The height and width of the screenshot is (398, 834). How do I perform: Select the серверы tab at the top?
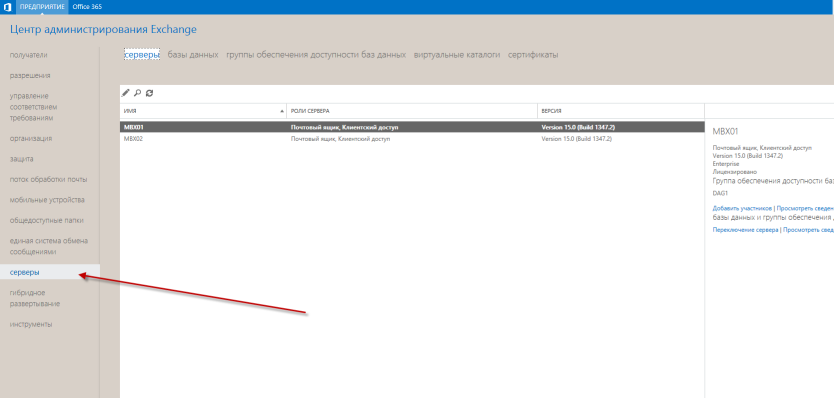[x=142, y=55]
